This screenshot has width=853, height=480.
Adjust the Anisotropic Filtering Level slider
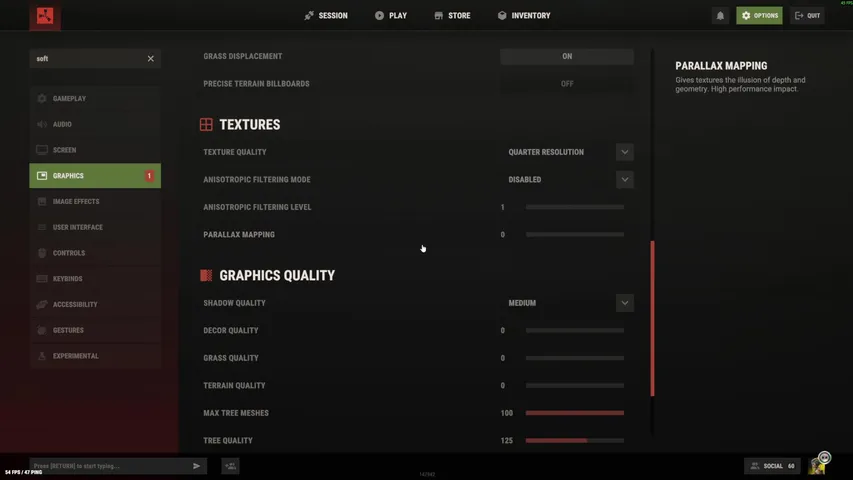(574, 207)
